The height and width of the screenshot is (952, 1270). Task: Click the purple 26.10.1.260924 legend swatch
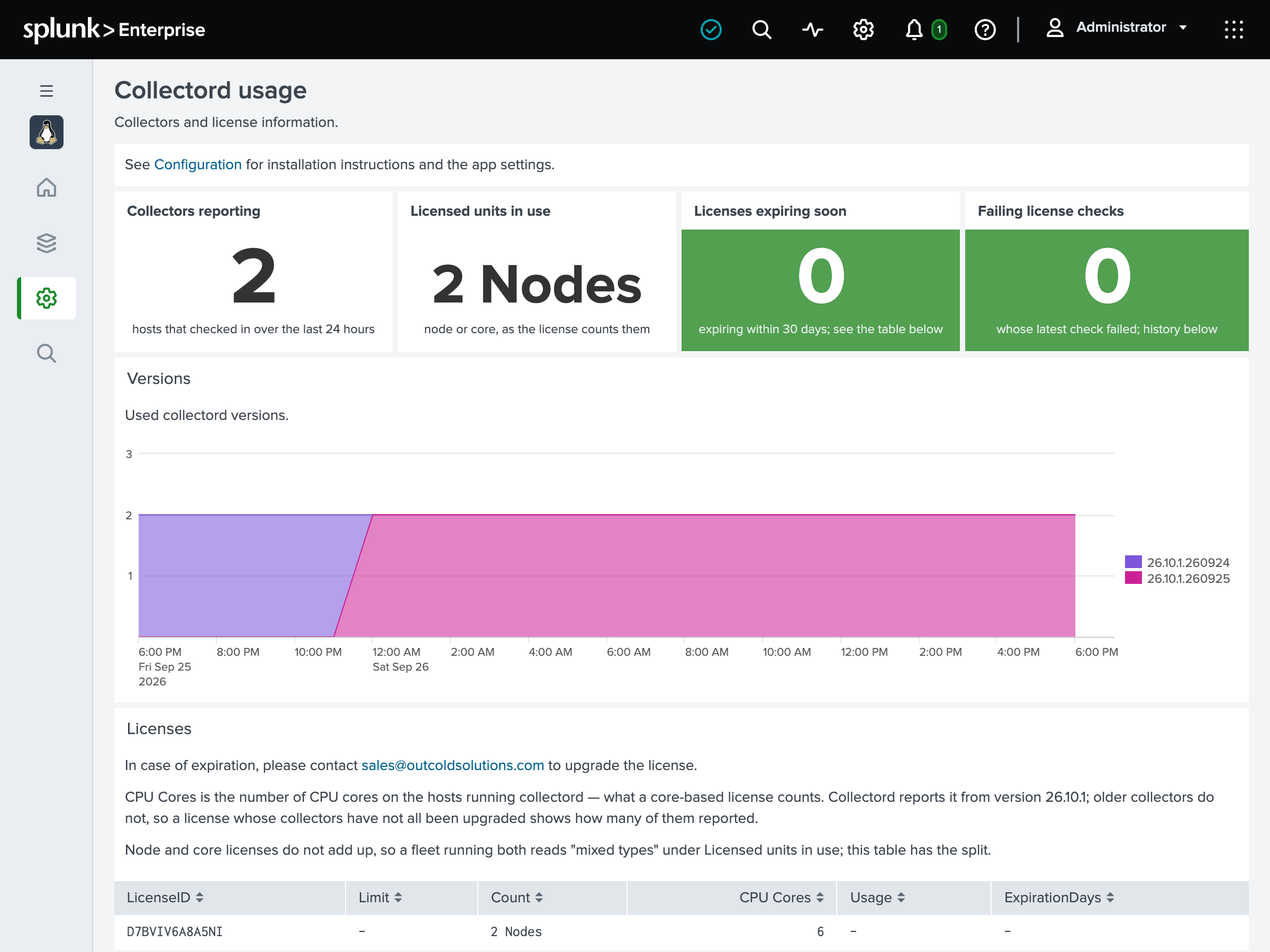pyautogui.click(x=1133, y=561)
